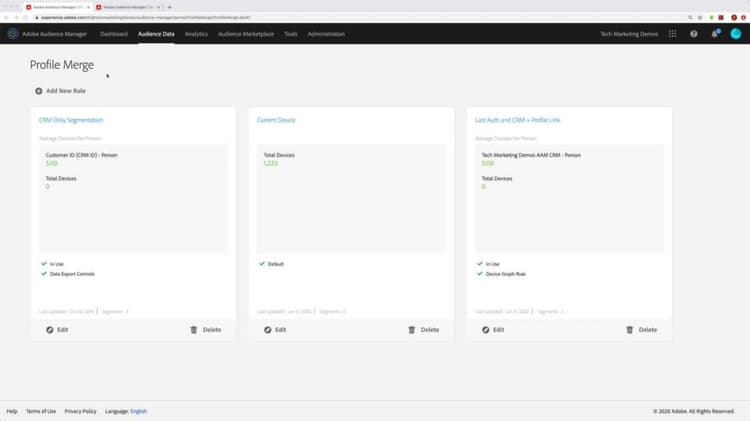
Task: Open the notifications bell icon
Action: click(x=715, y=33)
